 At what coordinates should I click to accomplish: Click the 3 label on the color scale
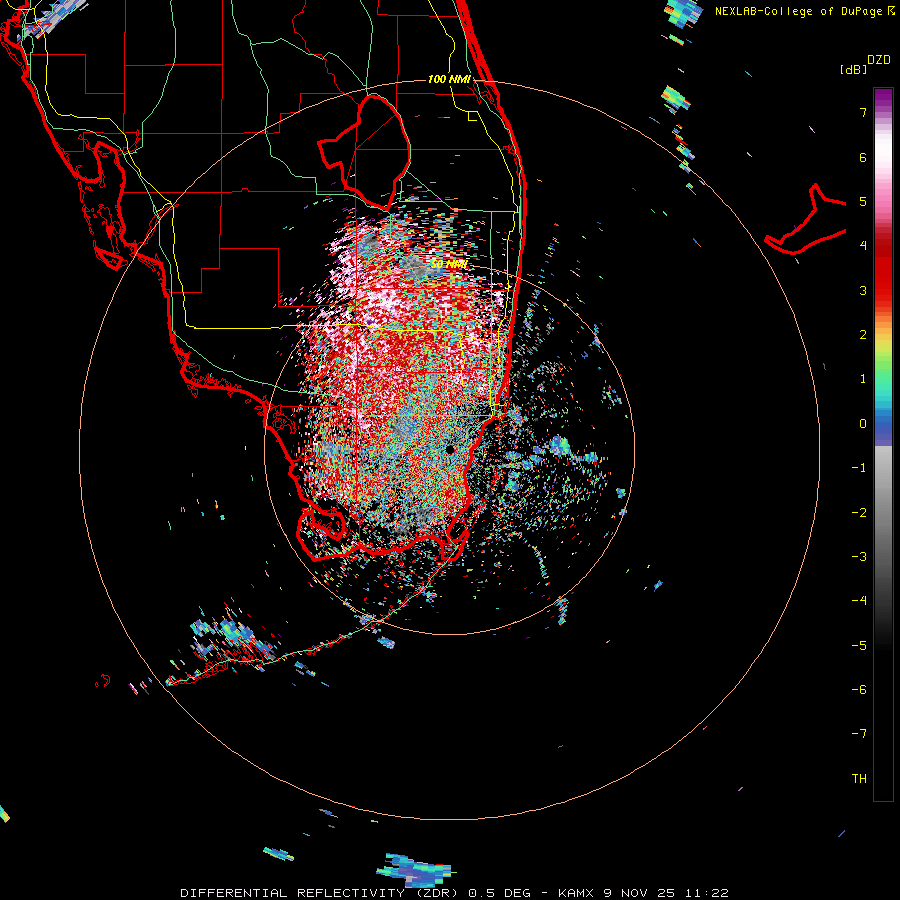[863, 290]
